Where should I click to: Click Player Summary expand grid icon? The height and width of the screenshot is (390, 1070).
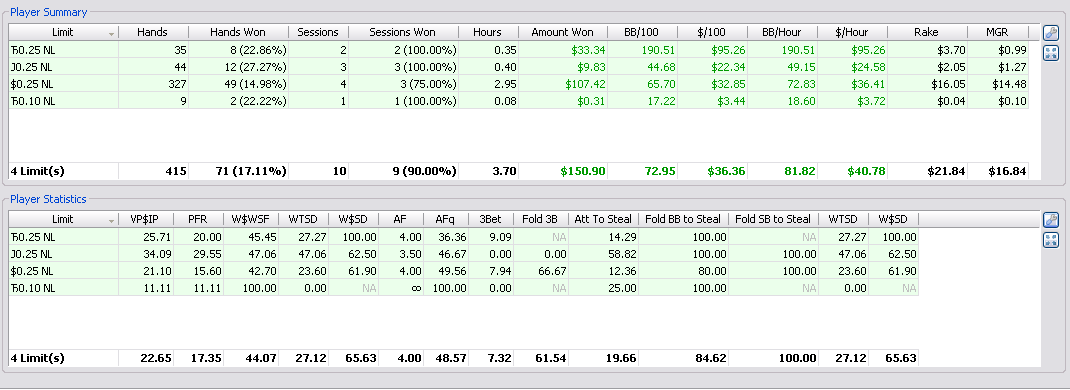pyautogui.click(x=1051, y=53)
